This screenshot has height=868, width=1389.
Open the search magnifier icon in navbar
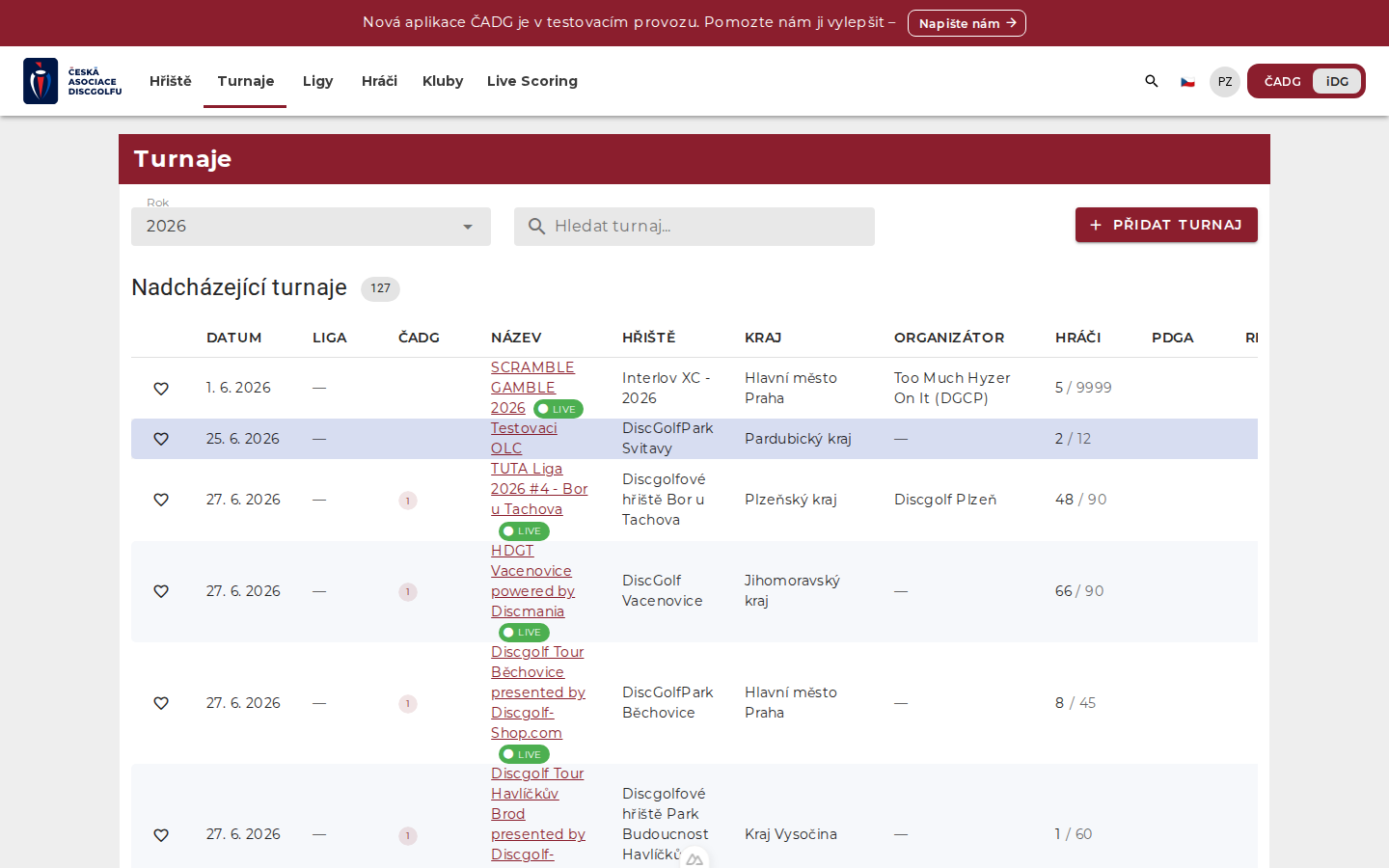click(1152, 81)
